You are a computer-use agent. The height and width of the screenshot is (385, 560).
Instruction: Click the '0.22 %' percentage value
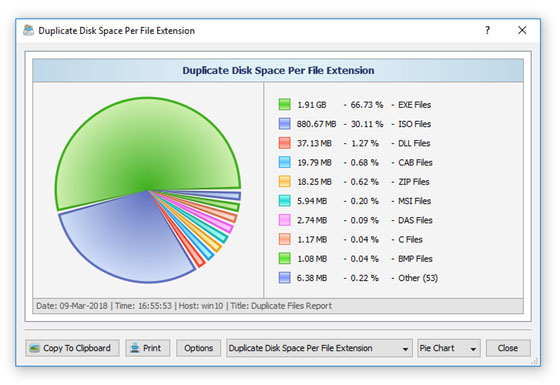365,278
